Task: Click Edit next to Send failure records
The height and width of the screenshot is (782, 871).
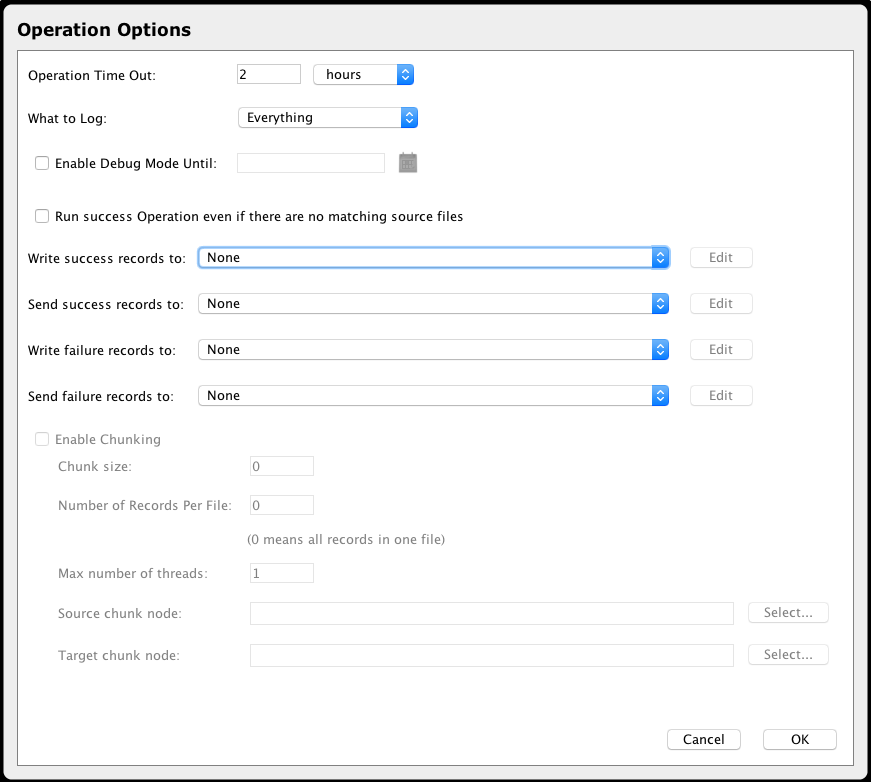Action: tap(720, 396)
